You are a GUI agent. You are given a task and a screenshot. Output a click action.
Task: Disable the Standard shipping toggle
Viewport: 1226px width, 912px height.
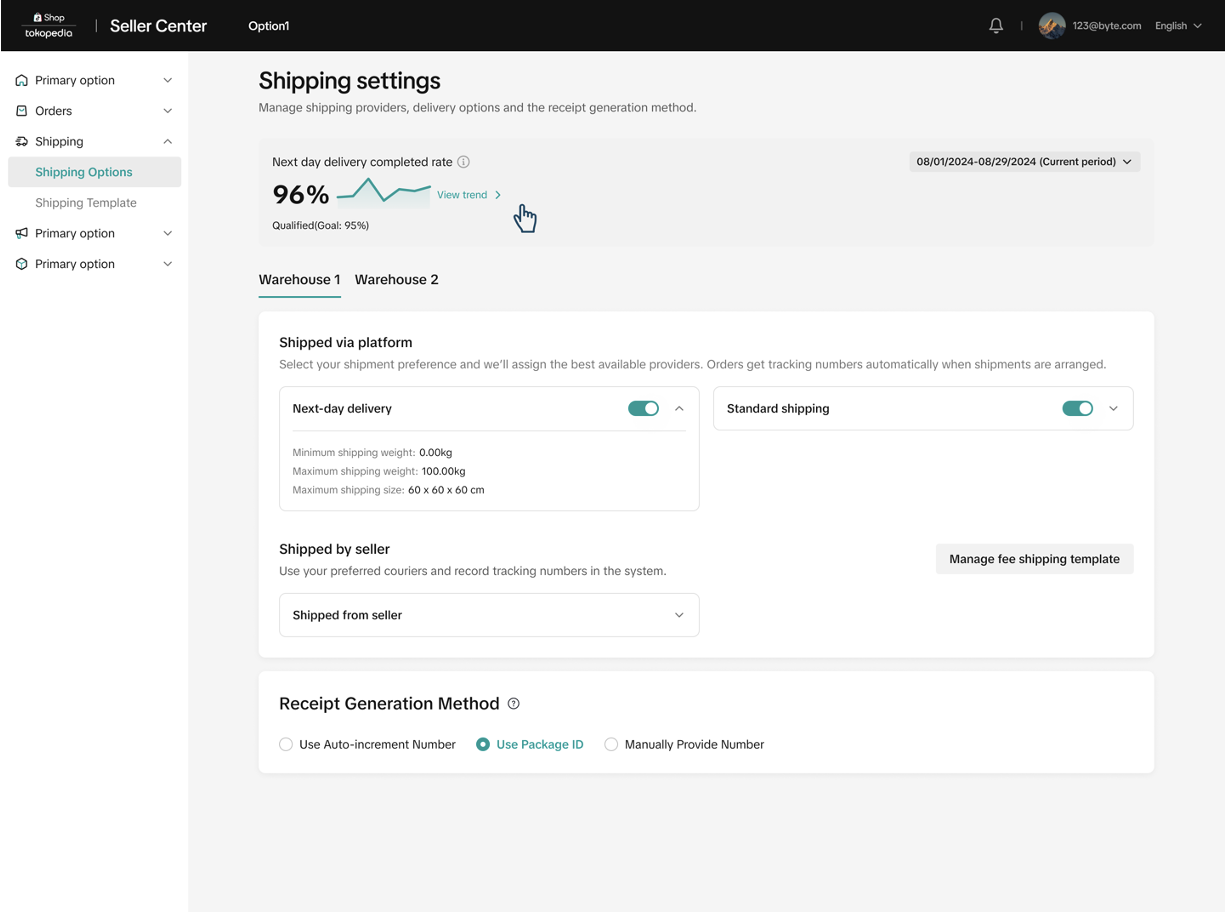tap(1077, 409)
